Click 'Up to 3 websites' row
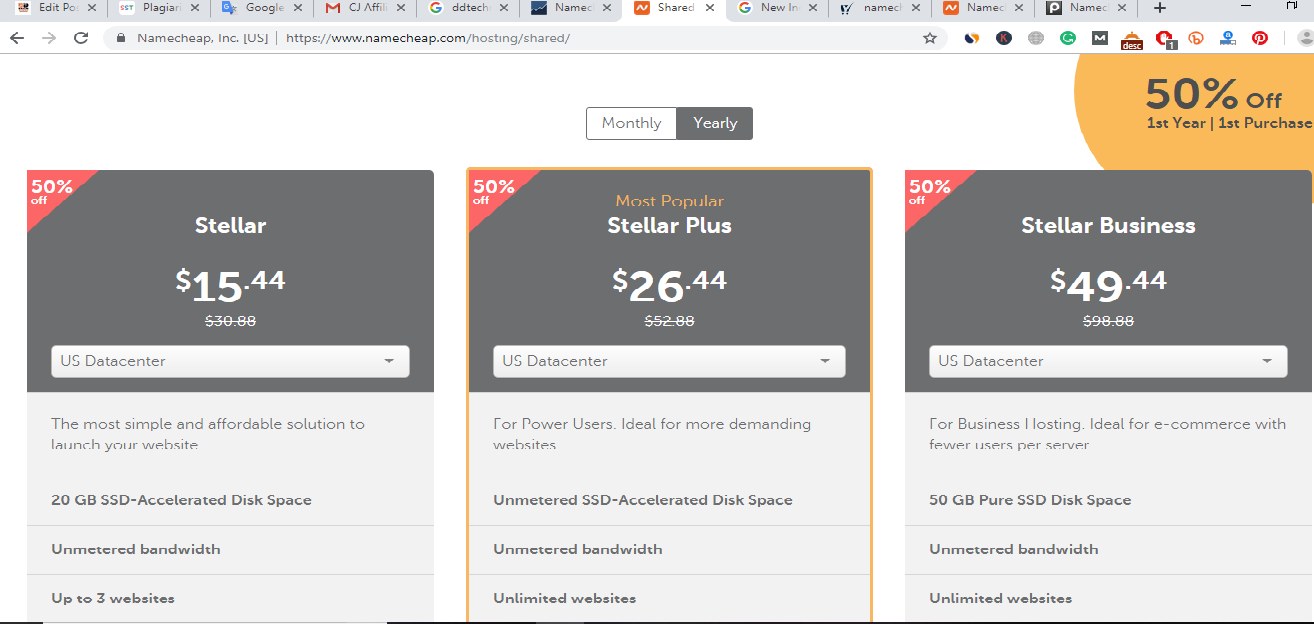The height and width of the screenshot is (624, 1314). click(230, 598)
